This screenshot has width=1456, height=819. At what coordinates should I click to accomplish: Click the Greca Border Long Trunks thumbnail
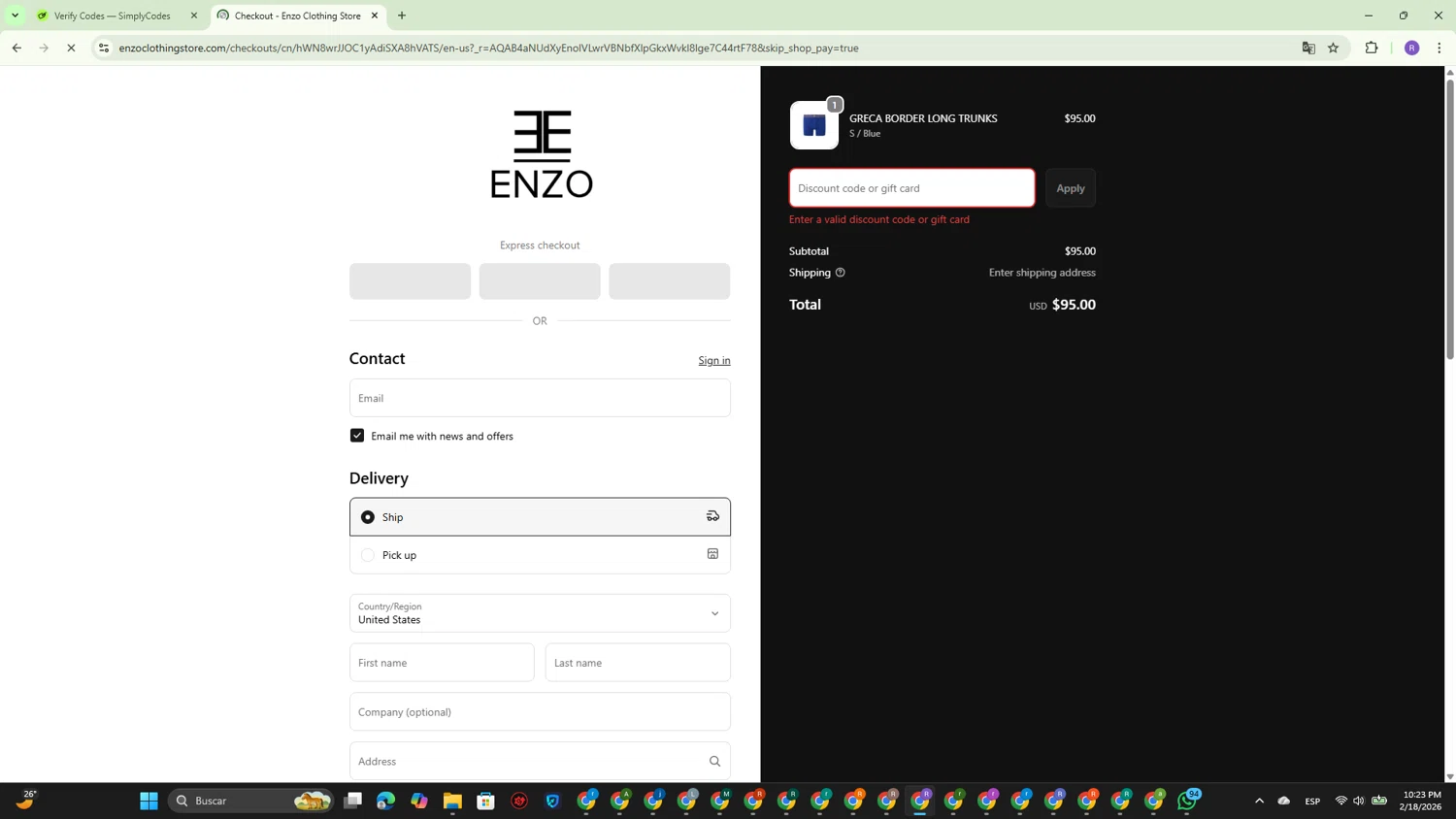(x=814, y=125)
